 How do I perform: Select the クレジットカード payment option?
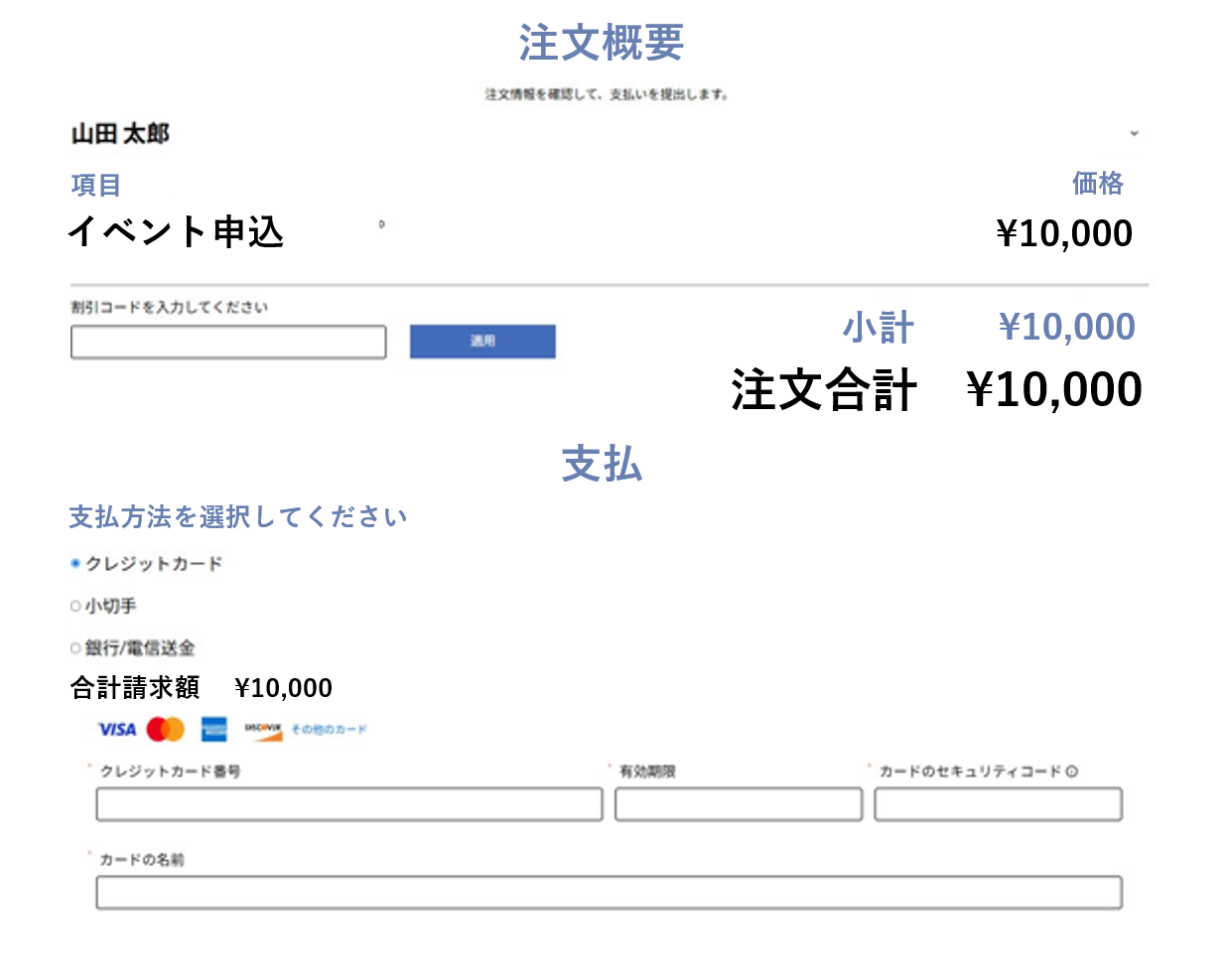tap(75, 563)
